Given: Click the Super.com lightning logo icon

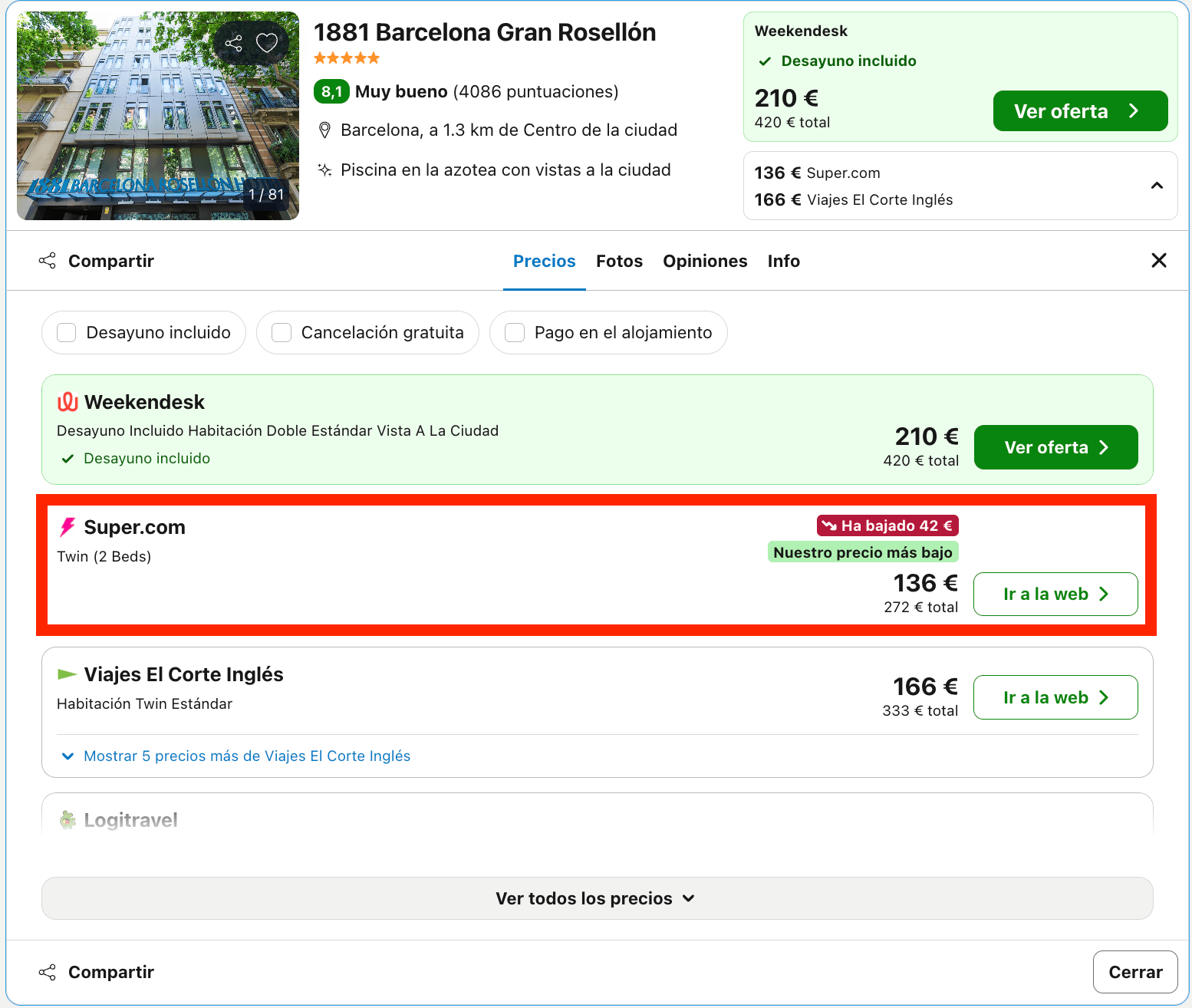Looking at the screenshot, I should pyautogui.click(x=68, y=527).
